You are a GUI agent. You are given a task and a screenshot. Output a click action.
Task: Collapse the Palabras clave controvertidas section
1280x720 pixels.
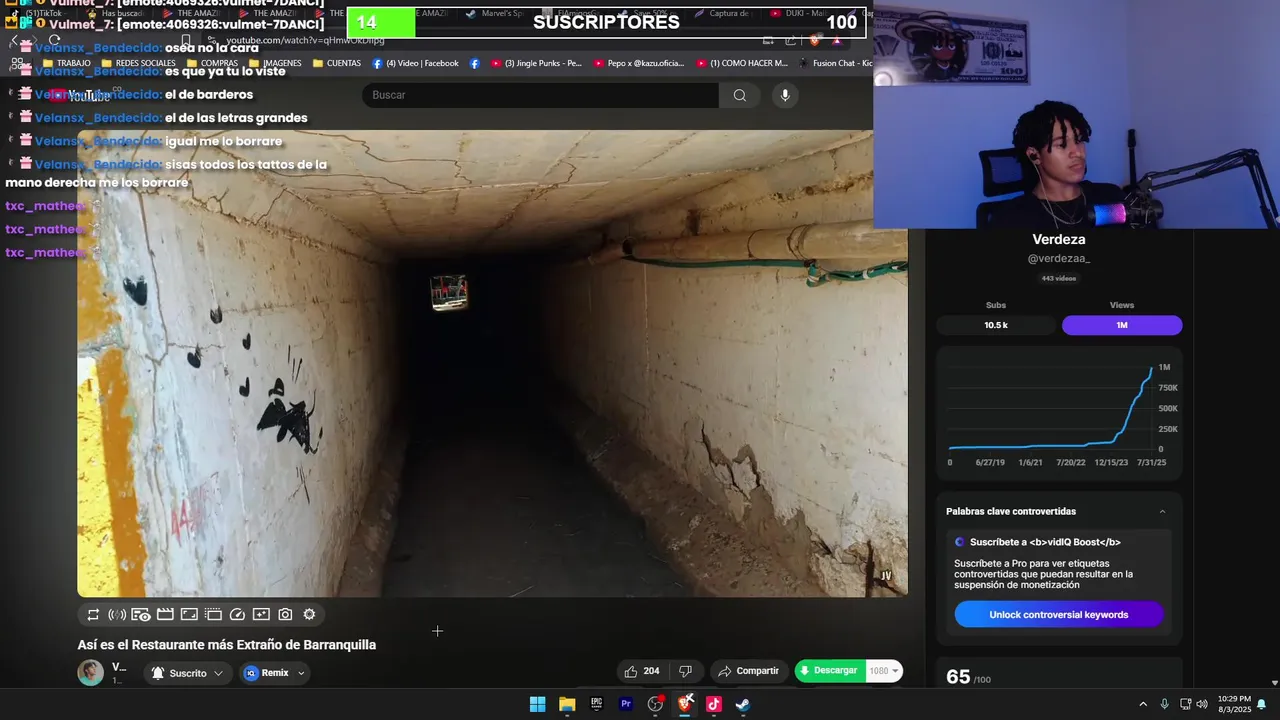[1162, 511]
